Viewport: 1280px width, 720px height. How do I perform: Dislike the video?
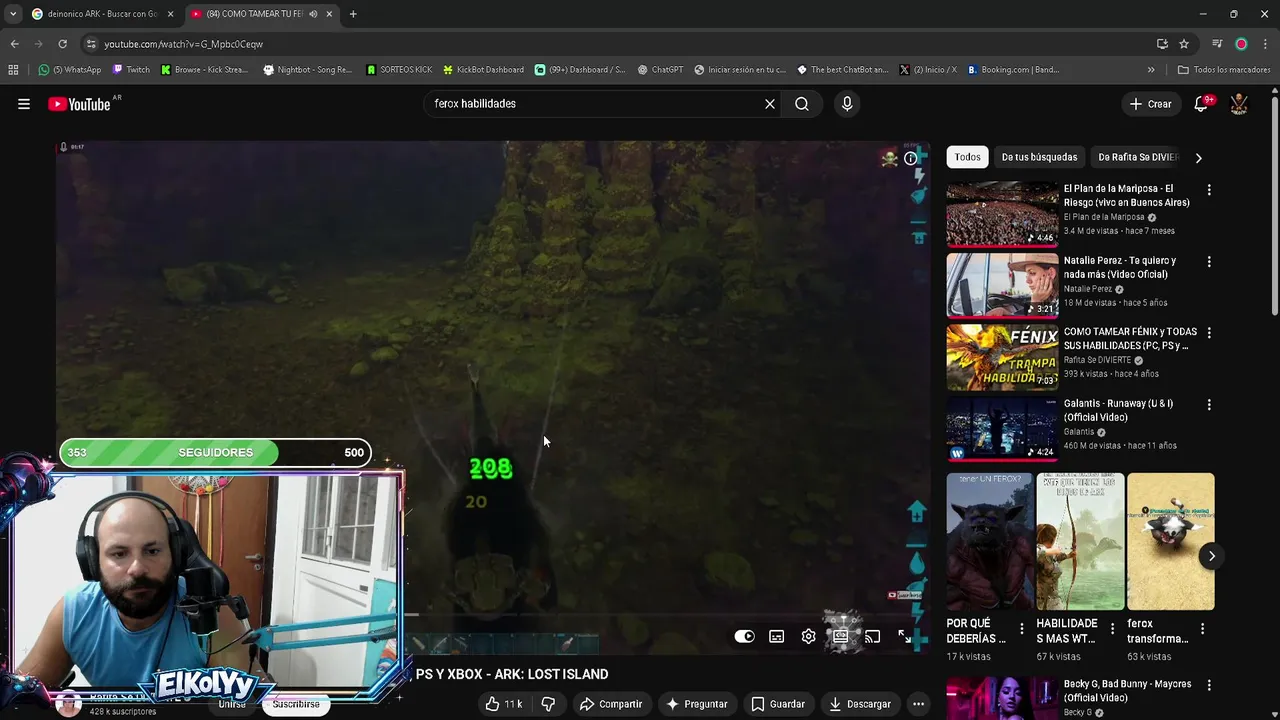[x=548, y=704]
